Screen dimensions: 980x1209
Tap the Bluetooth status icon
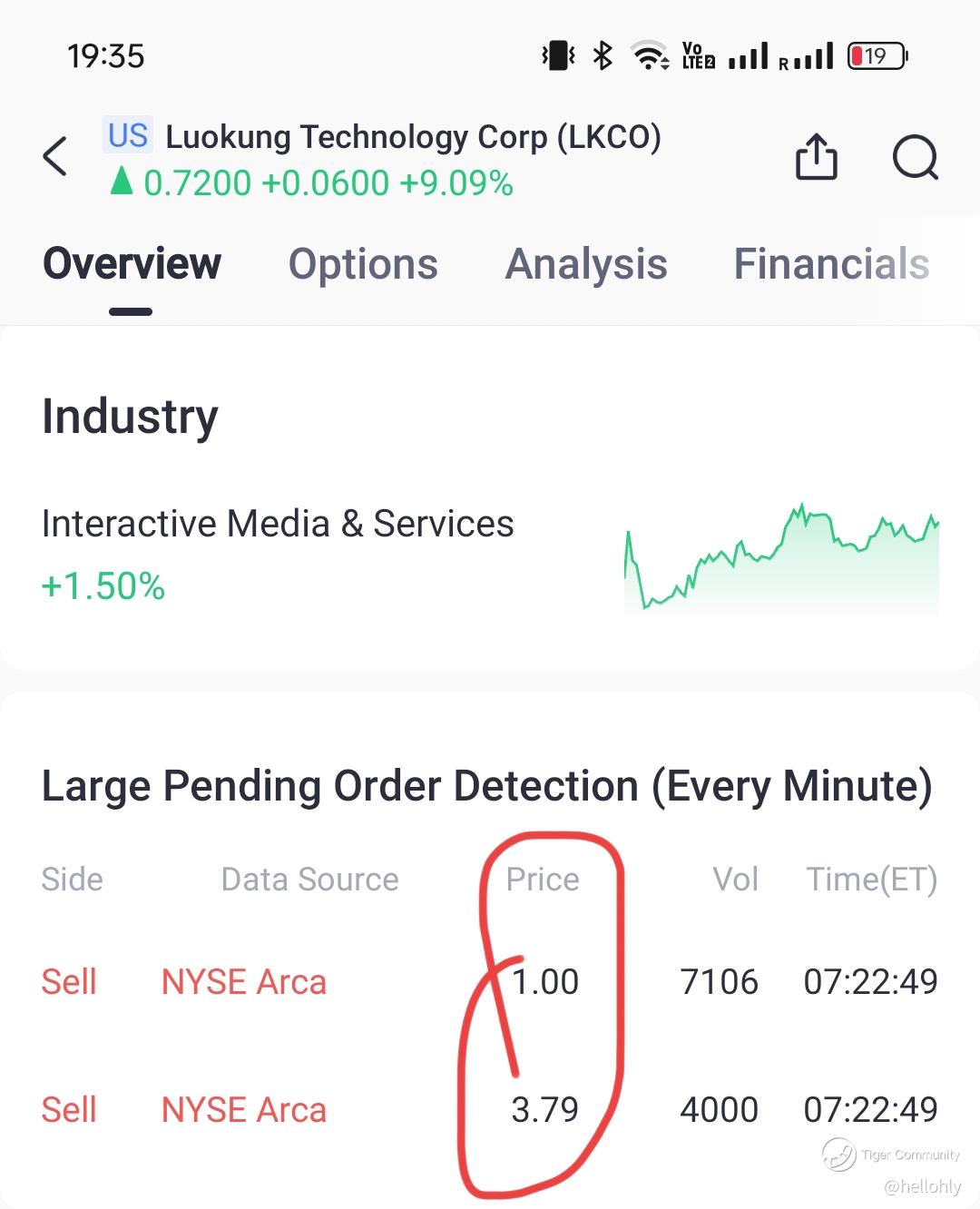click(603, 56)
